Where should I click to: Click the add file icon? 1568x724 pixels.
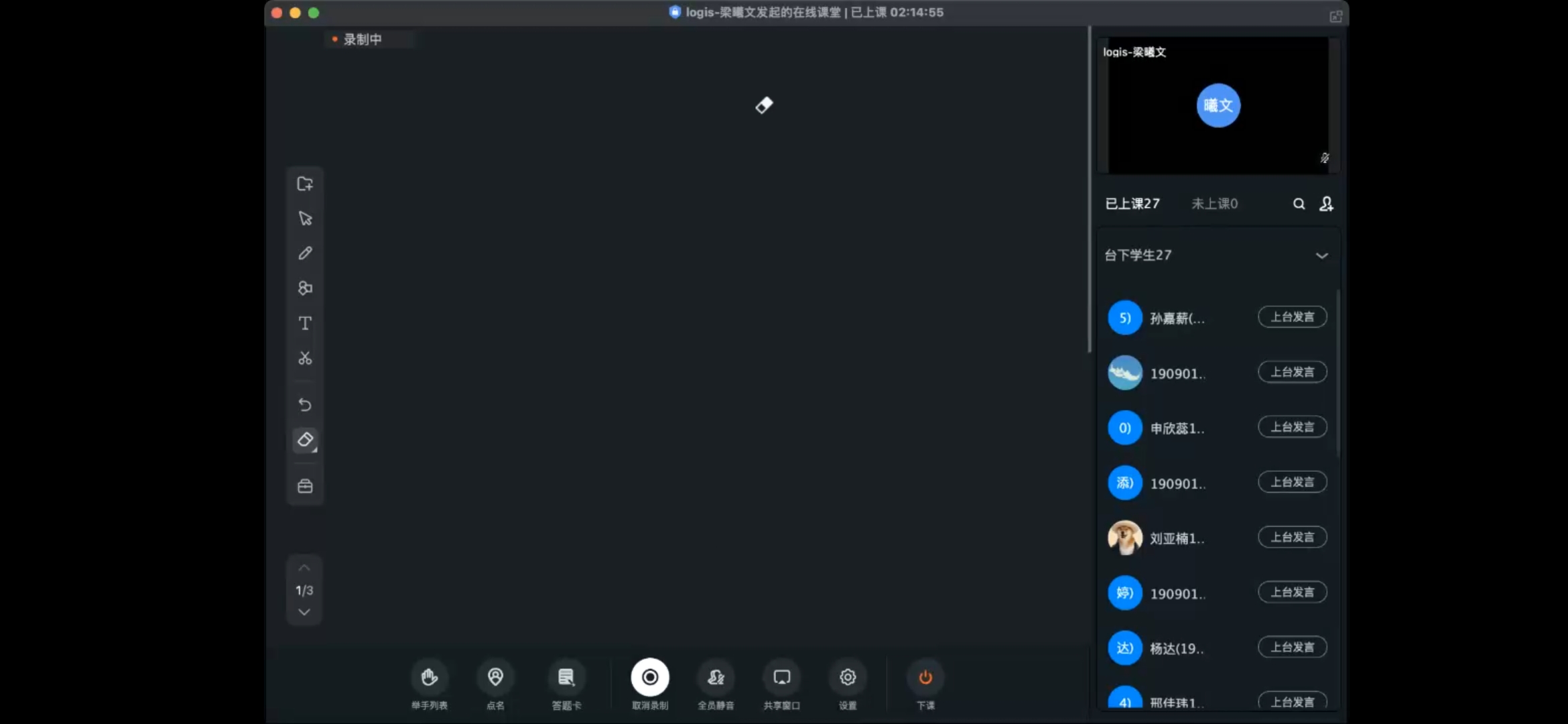point(305,184)
